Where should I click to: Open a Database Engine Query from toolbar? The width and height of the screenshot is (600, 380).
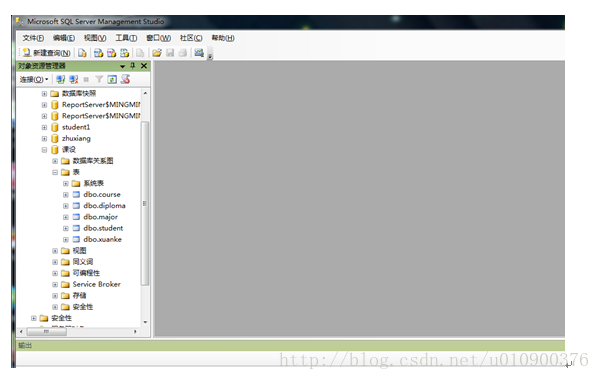(82, 53)
